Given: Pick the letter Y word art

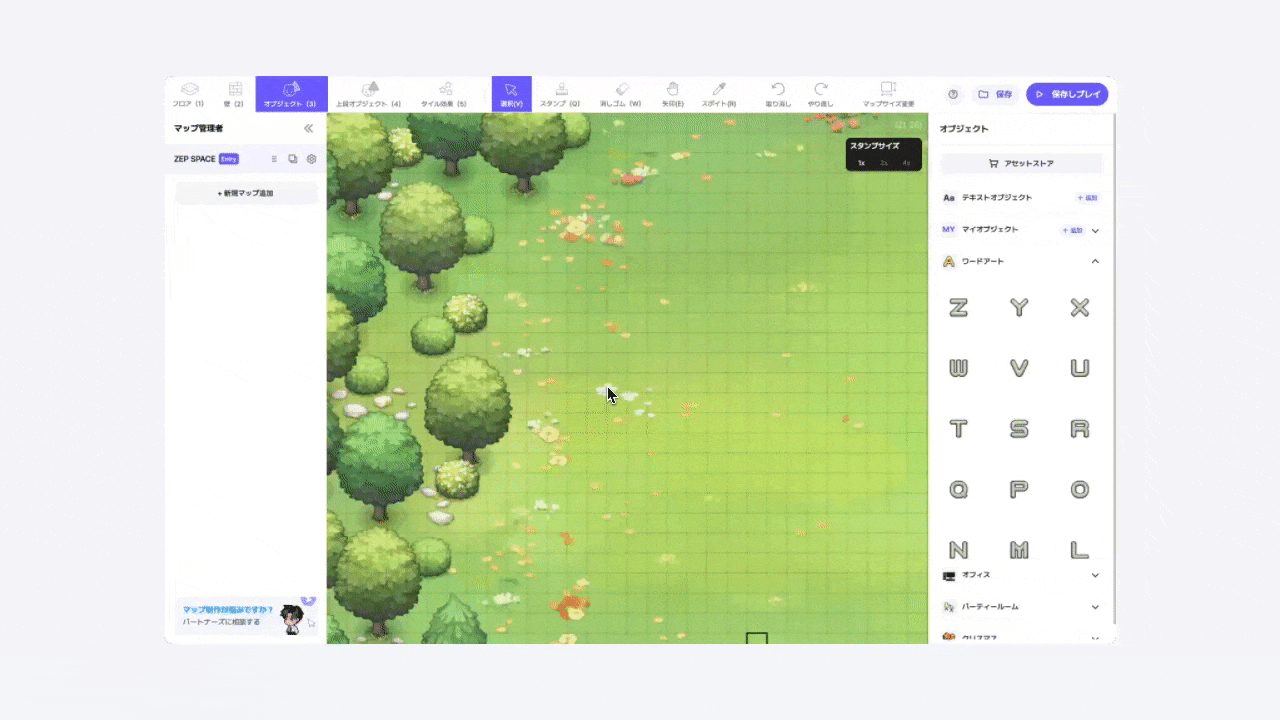Looking at the screenshot, I should [x=1019, y=308].
